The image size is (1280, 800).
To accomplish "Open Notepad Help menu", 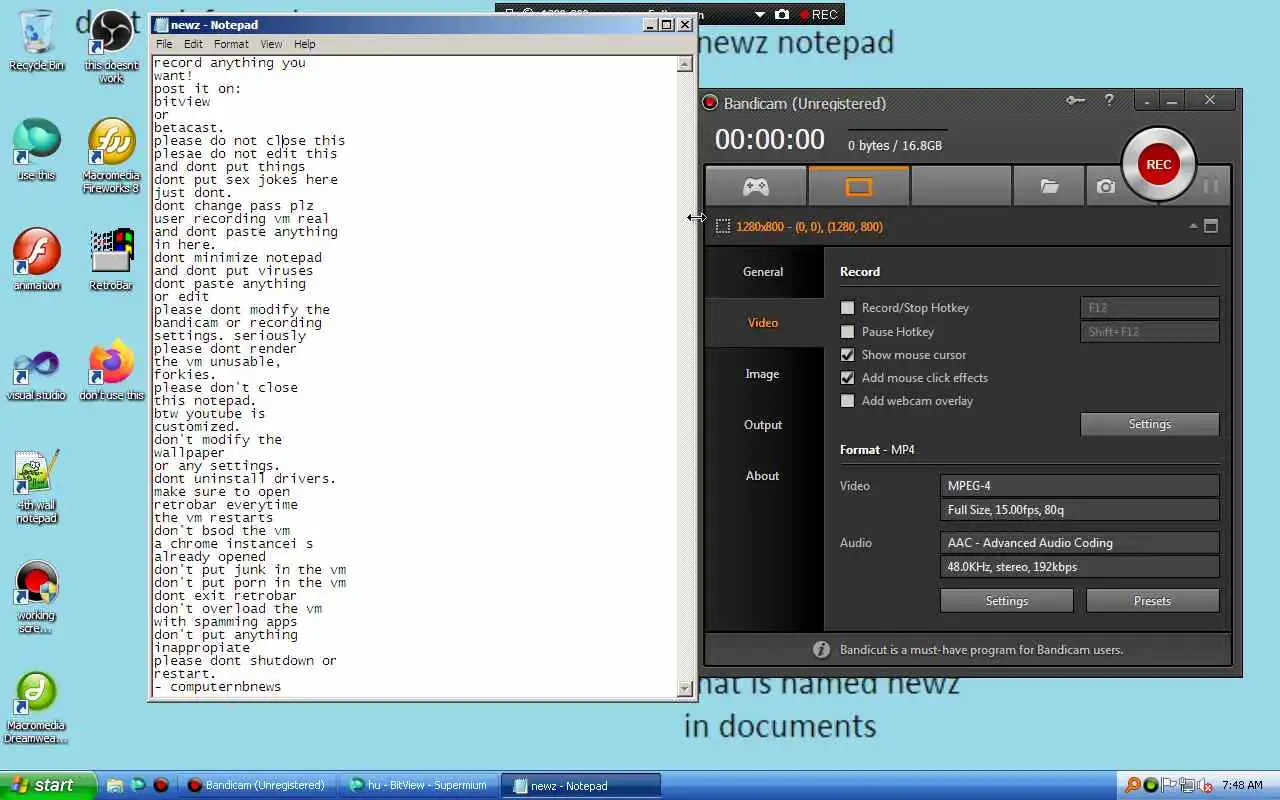I will point(305,44).
